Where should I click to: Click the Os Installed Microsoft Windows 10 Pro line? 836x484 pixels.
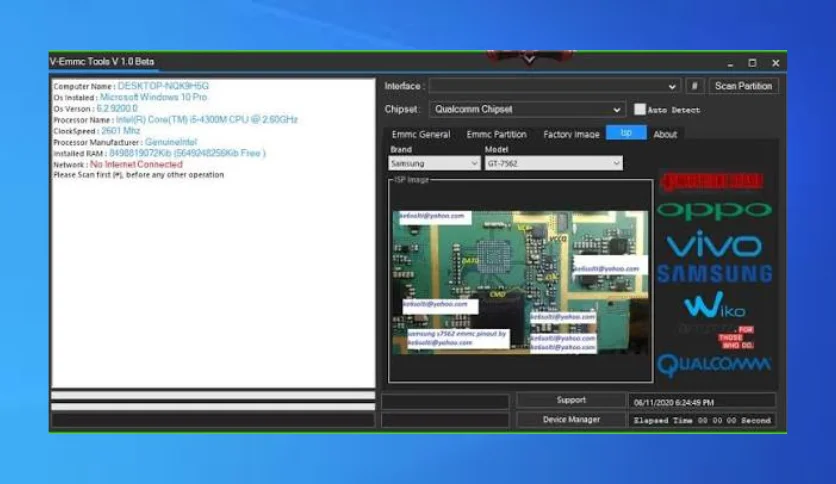click(130, 97)
